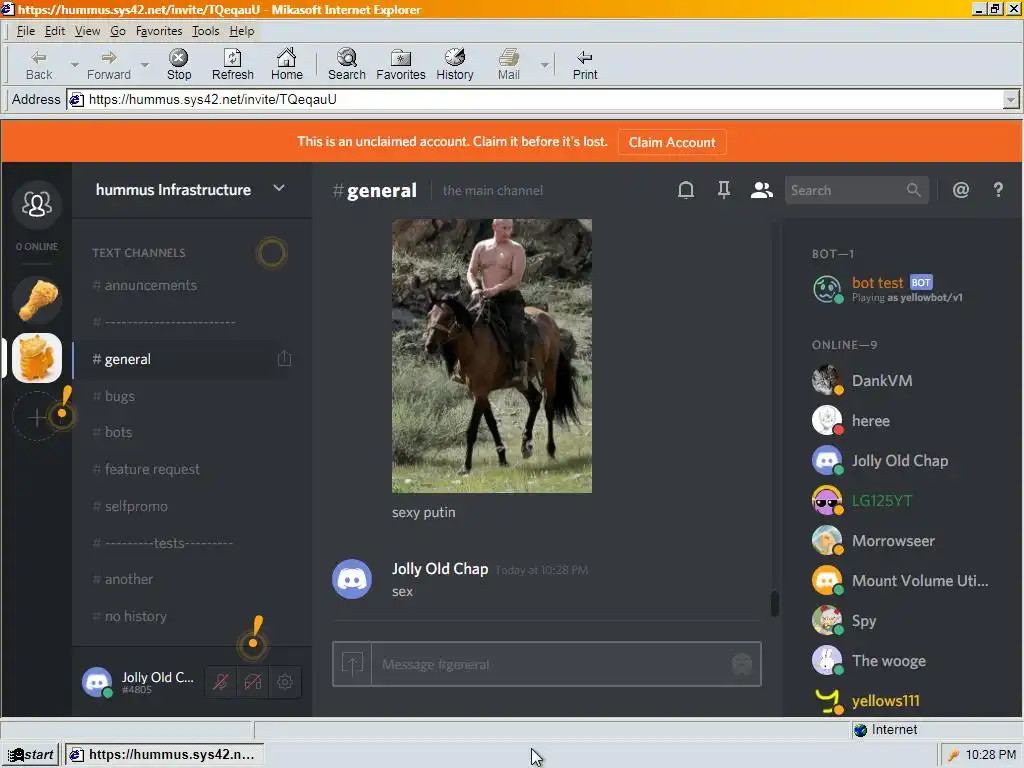Refresh the current page
Viewport: 1024px width, 768px height.
click(232, 65)
